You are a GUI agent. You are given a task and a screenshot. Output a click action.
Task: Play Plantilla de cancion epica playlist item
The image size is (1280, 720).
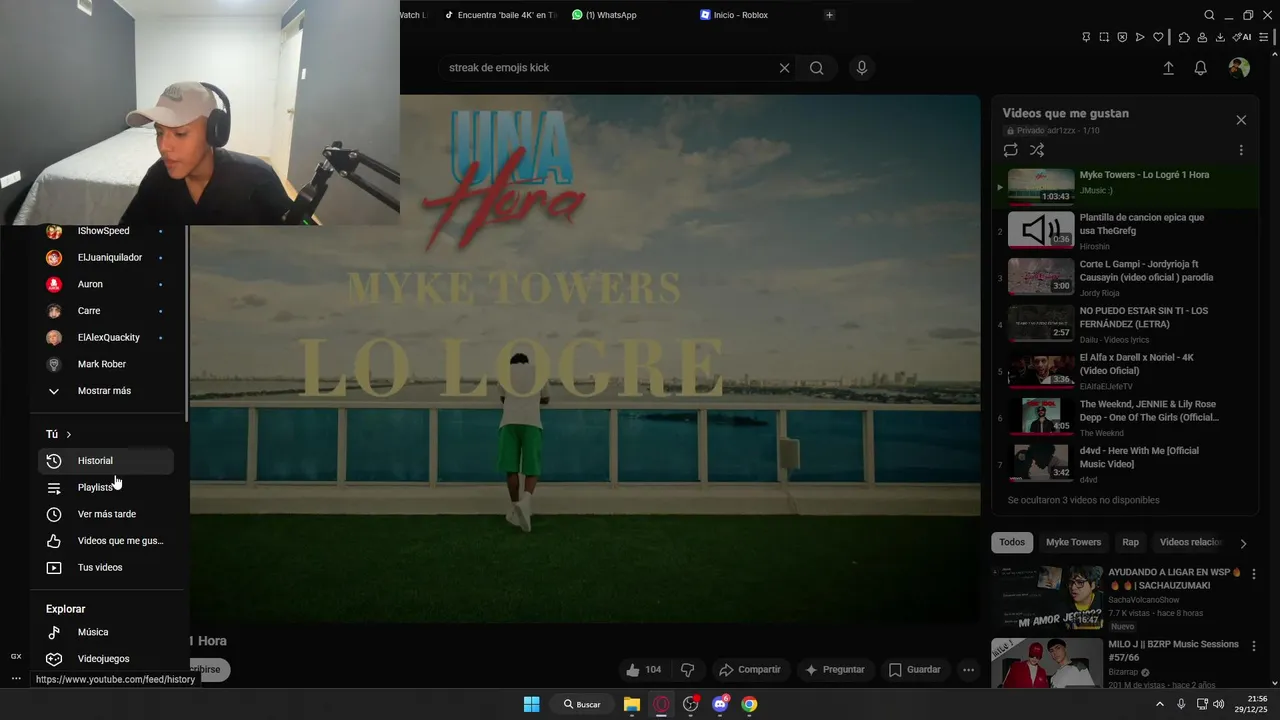1126,231
